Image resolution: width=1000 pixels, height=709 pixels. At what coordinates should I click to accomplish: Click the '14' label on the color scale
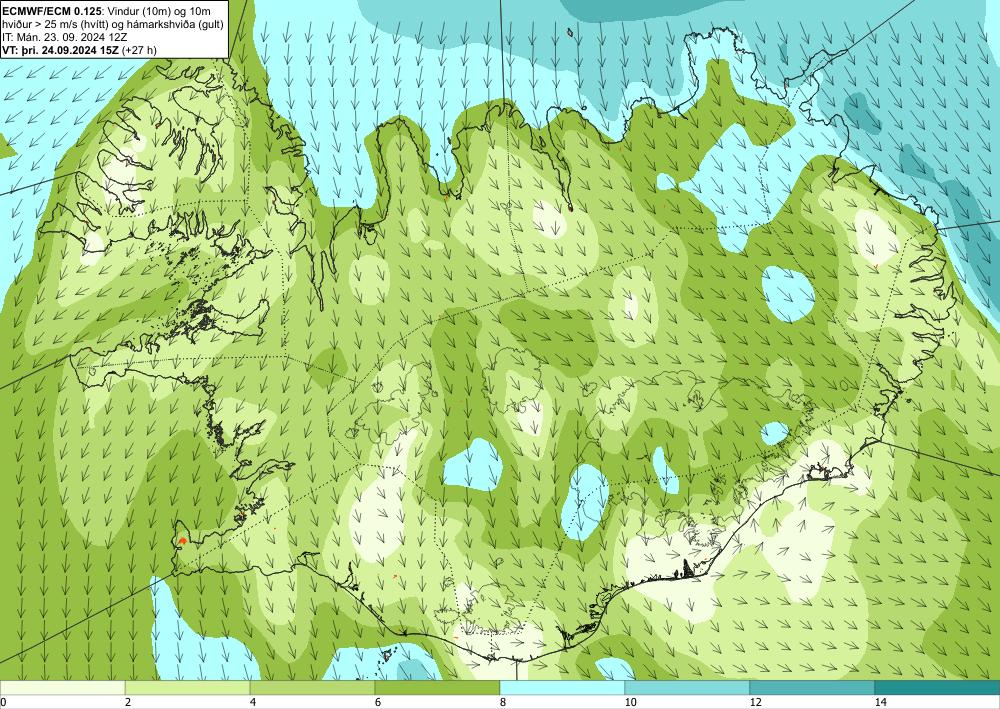[880, 703]
